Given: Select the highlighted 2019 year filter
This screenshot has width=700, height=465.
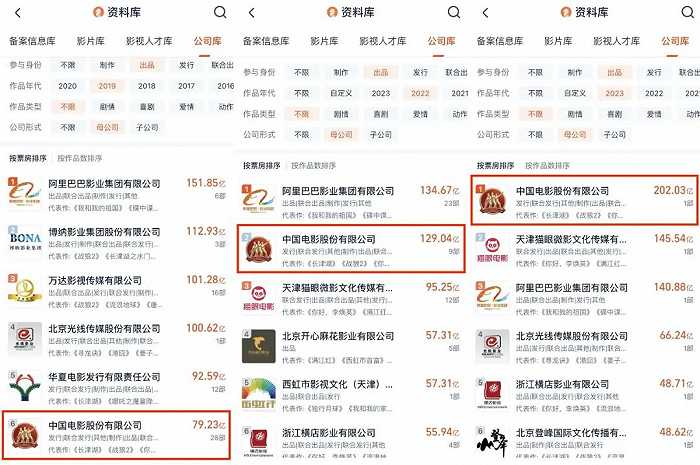Looking at the screenshot, I should pos(107,86).
